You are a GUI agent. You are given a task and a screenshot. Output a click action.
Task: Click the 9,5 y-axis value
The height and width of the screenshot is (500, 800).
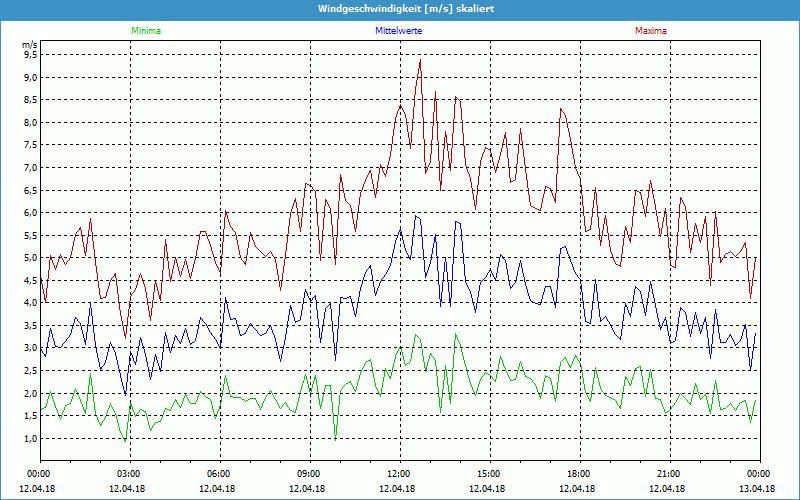[31, 55]
